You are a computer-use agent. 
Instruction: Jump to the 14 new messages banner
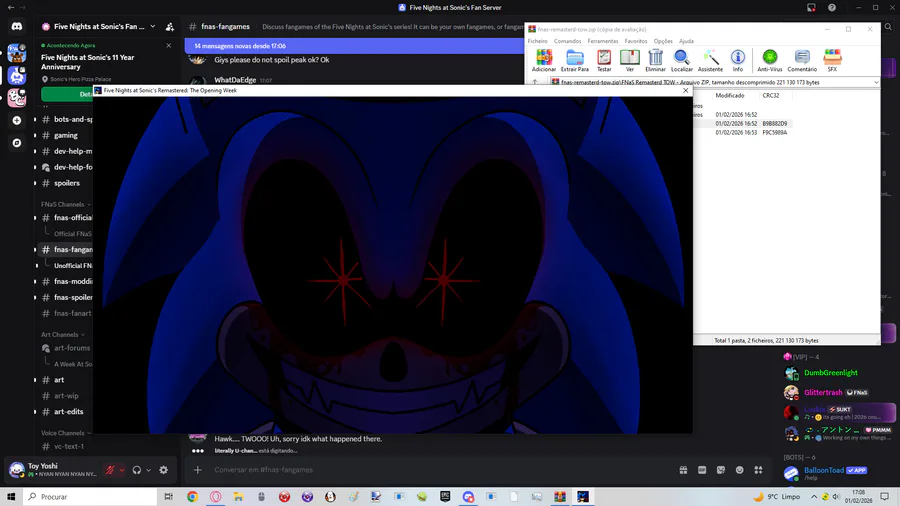[x=354, y=46]
